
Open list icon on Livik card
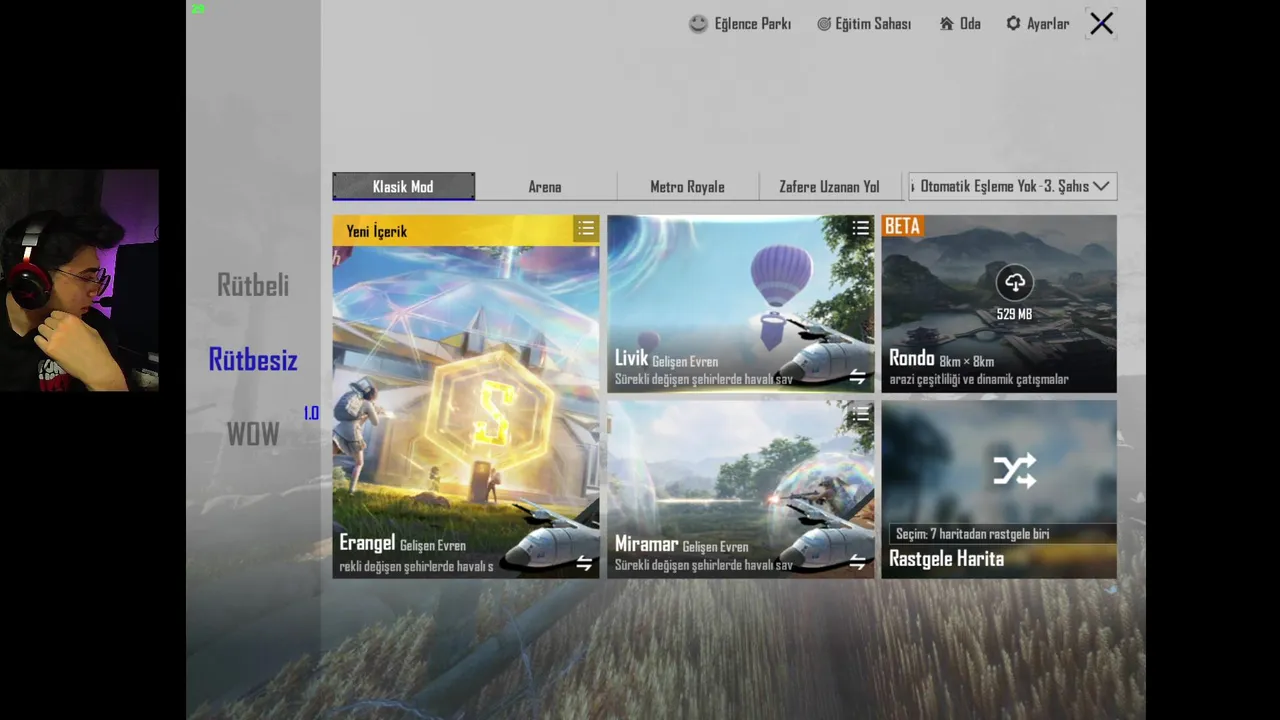point(861,229)
